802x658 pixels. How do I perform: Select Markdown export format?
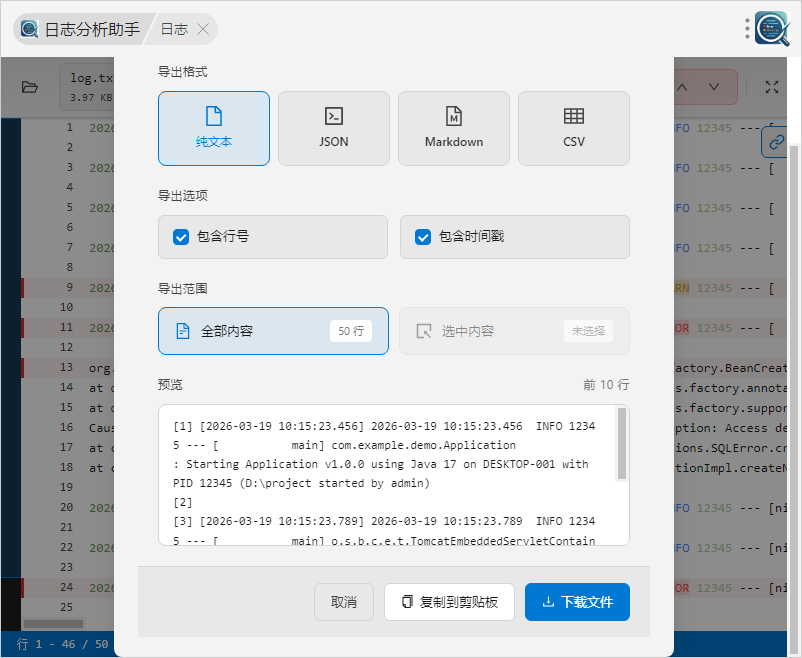tap(454, 128)
